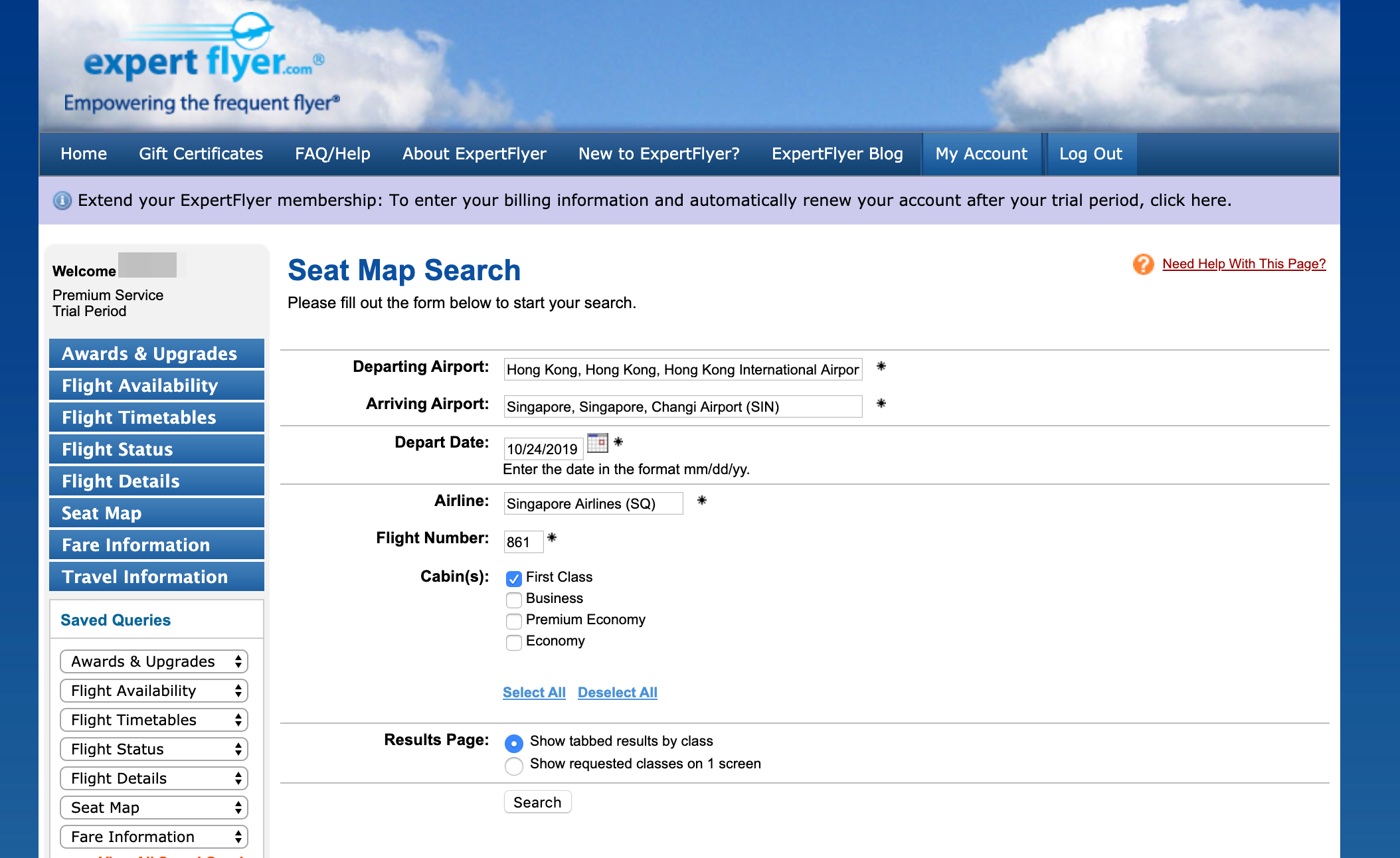Uncheck the First Class cabin checkbox

pos(514,578)
